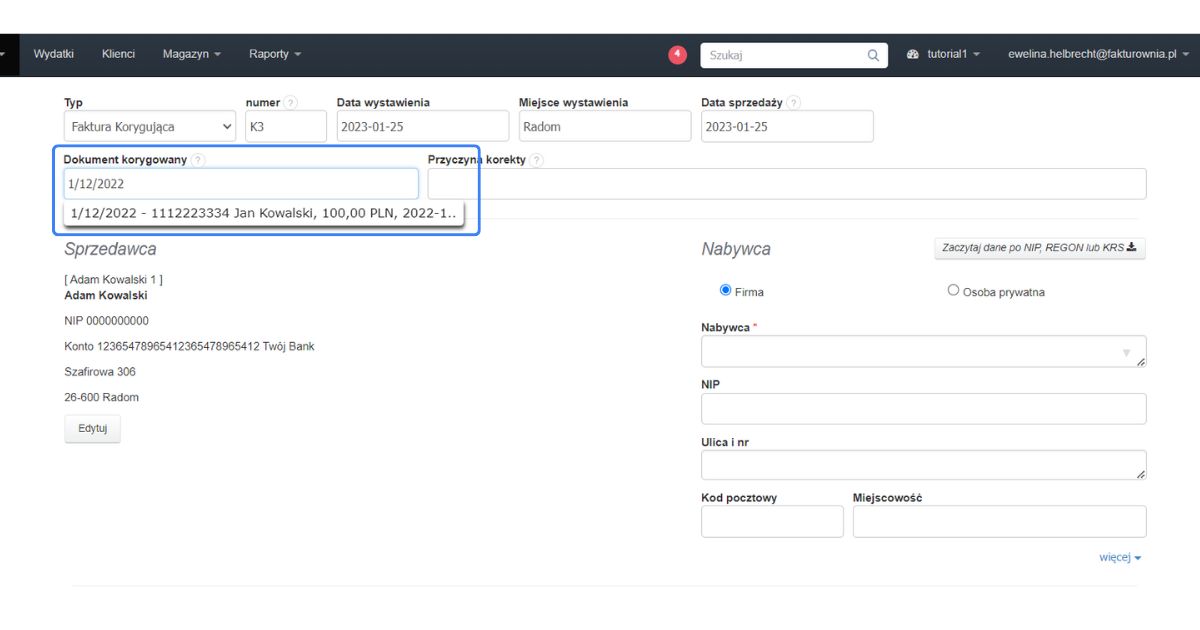The width and height of the screenshot is (1200, 630).
Task: Click the seller text 26-600 Radom
Action: pos(101,397)
